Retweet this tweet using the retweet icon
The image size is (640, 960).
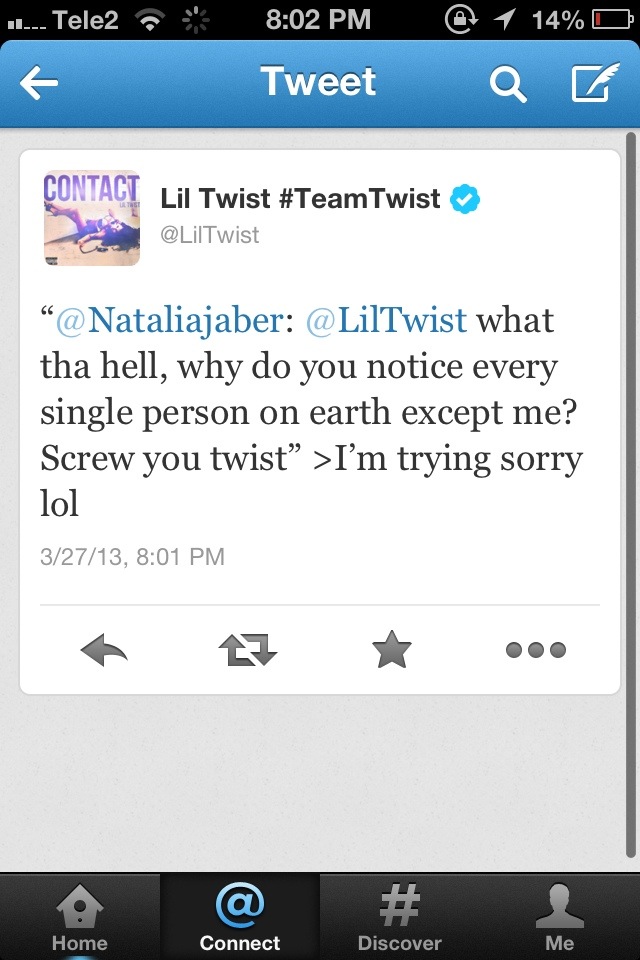247,650
